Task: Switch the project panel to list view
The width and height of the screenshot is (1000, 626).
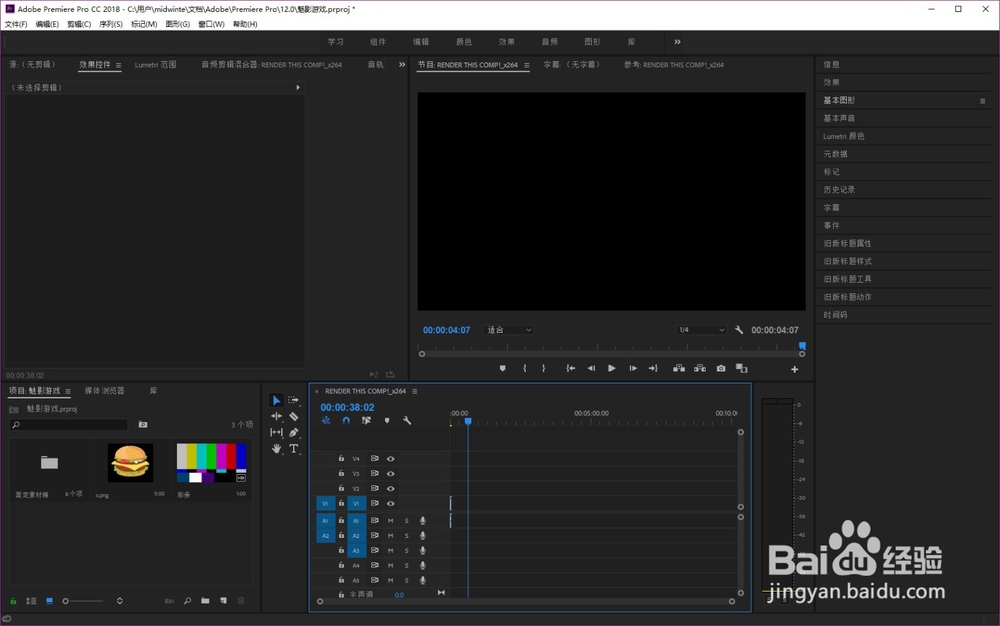Action: (x=31, y=601)
